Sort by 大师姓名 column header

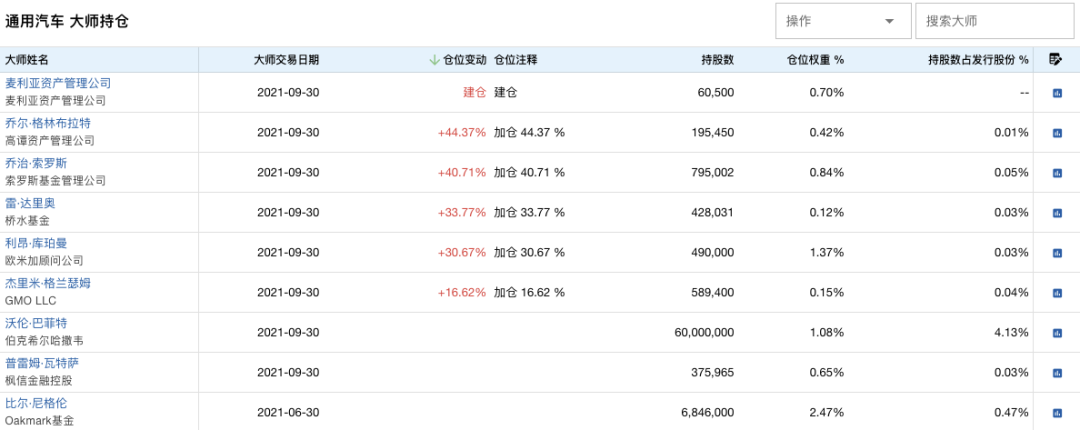27,60
